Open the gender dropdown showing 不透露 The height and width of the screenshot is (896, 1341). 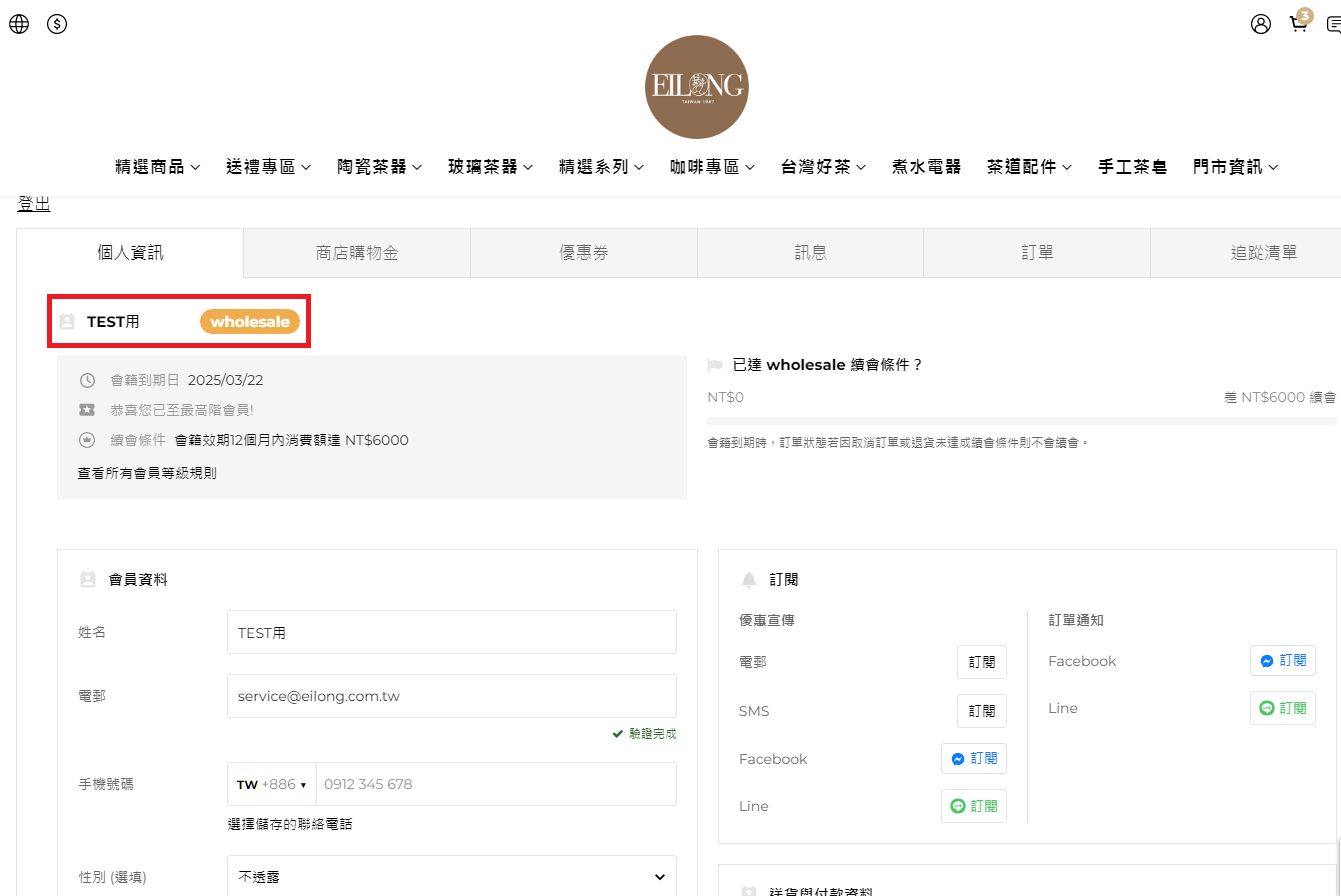(451, 877)
